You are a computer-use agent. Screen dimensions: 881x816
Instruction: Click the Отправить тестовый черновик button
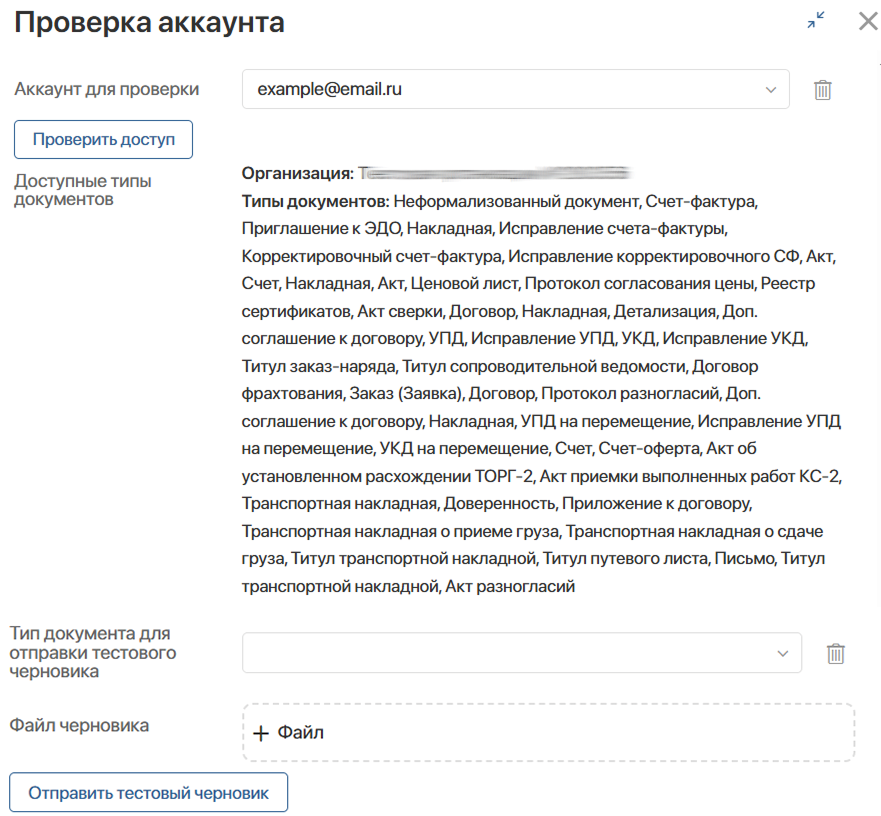tap(148, 793)
